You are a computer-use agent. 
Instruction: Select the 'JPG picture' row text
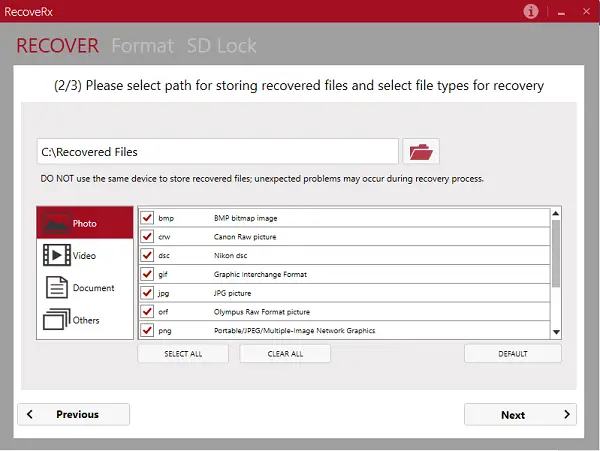point(232,293)
